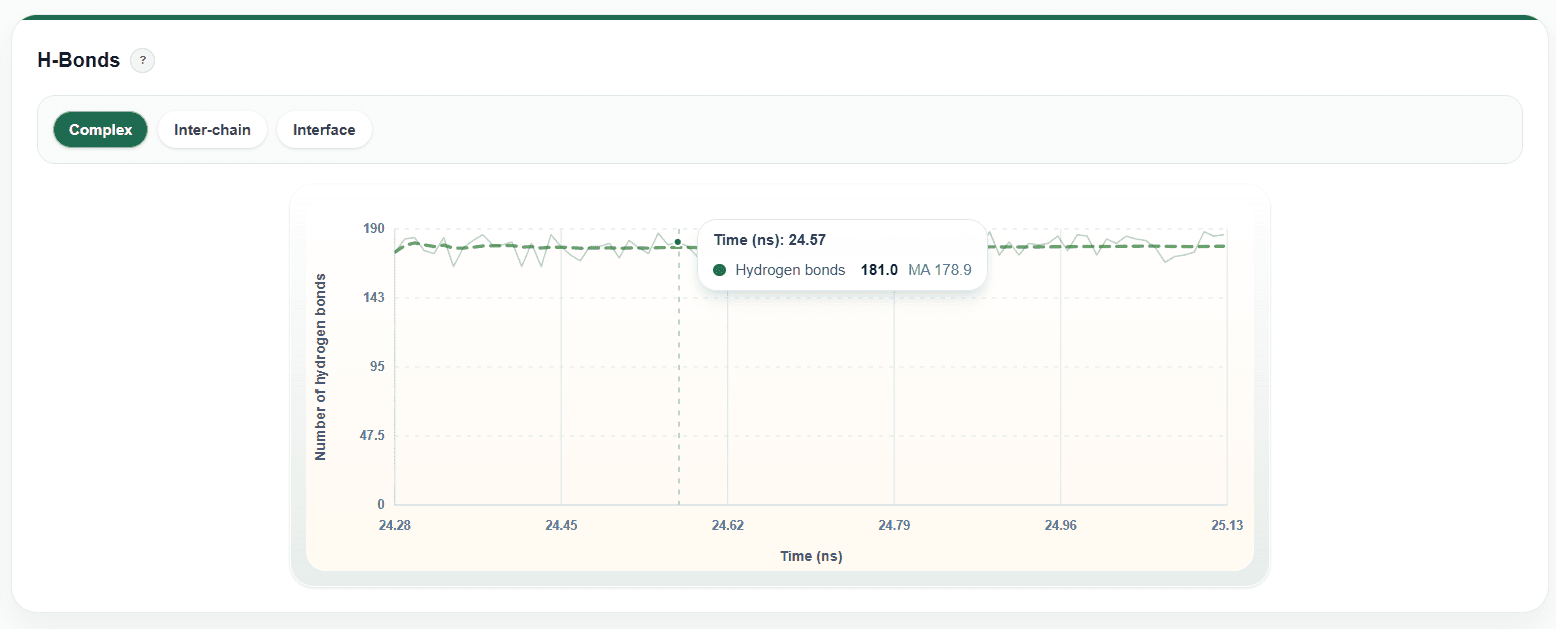
Task: Click the y-axis value 95
Action: [377, 367]
